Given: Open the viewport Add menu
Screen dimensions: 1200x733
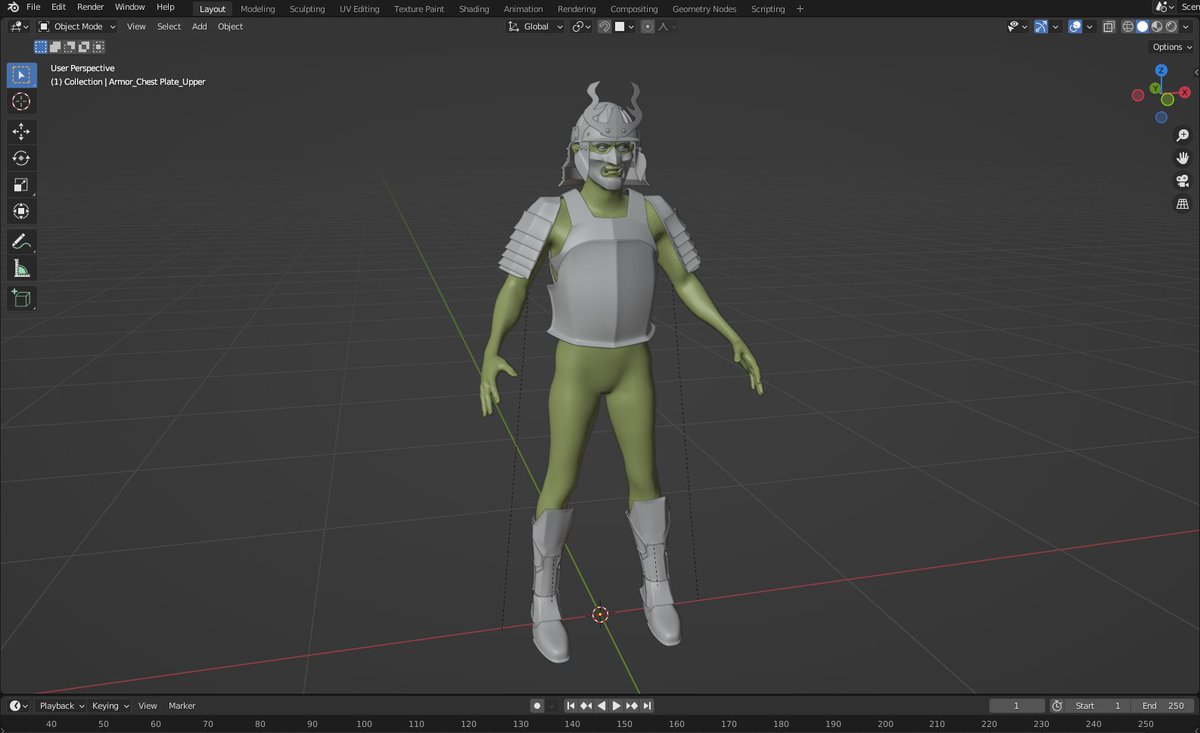Looking at the screenshot, I should coord(199,27).
